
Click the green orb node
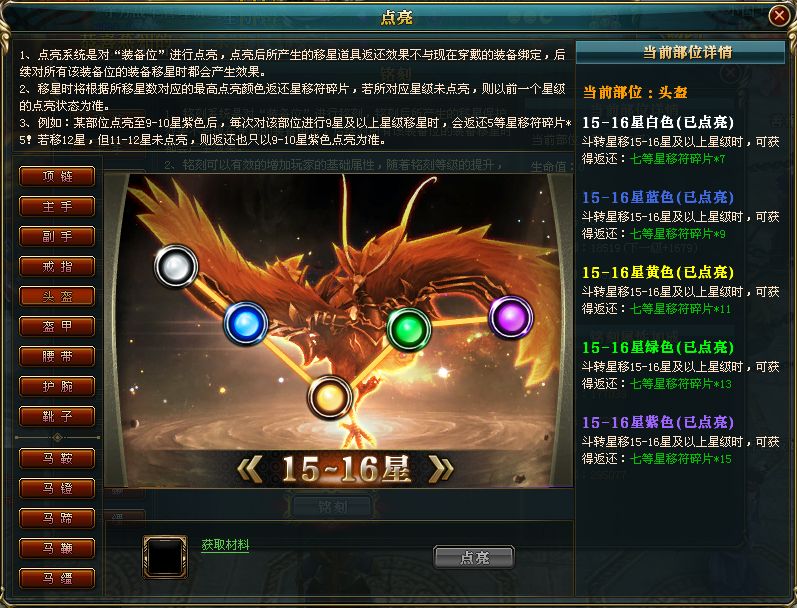click(x=409, y=329)
